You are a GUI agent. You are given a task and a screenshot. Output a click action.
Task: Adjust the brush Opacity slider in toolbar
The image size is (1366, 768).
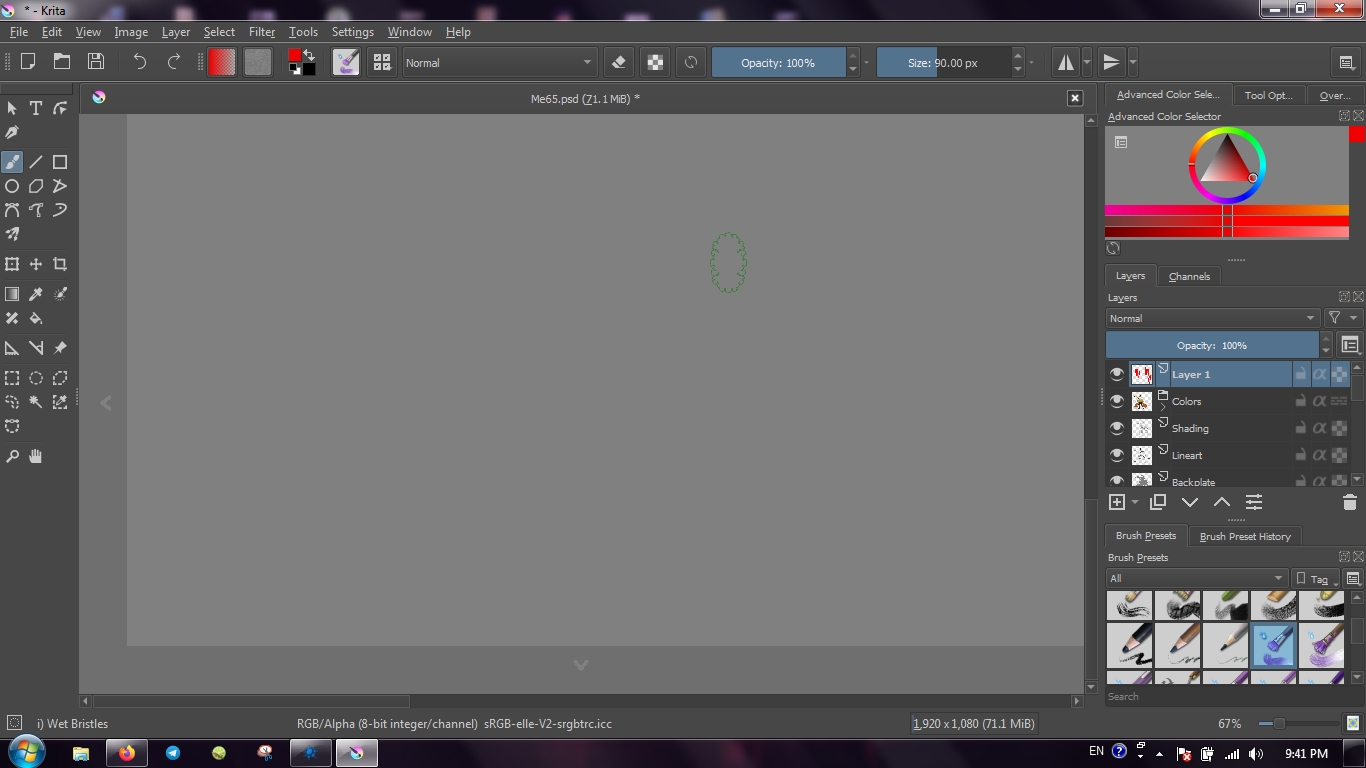tap(778, 62)
